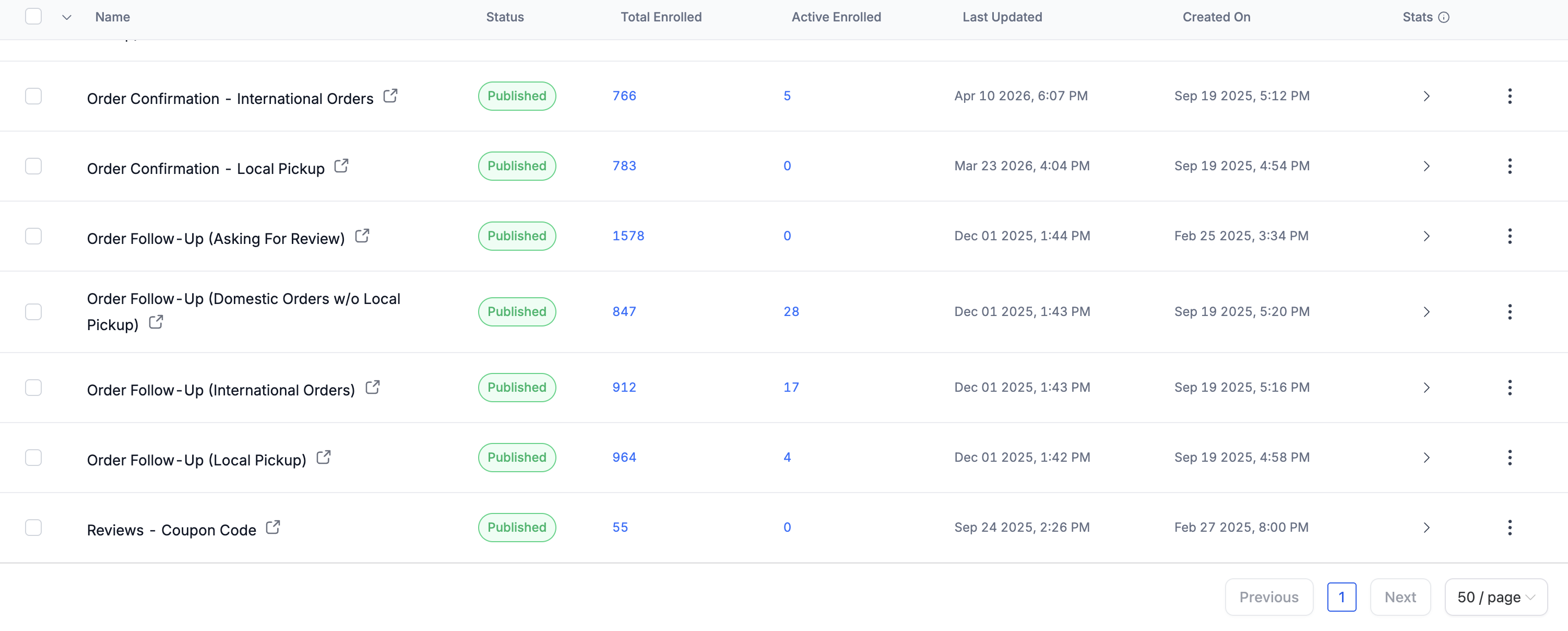The image size is (1568, 631).
Task: Check Order Confirmation - International Orders row checkbox
Action: [x=33, y=96]
